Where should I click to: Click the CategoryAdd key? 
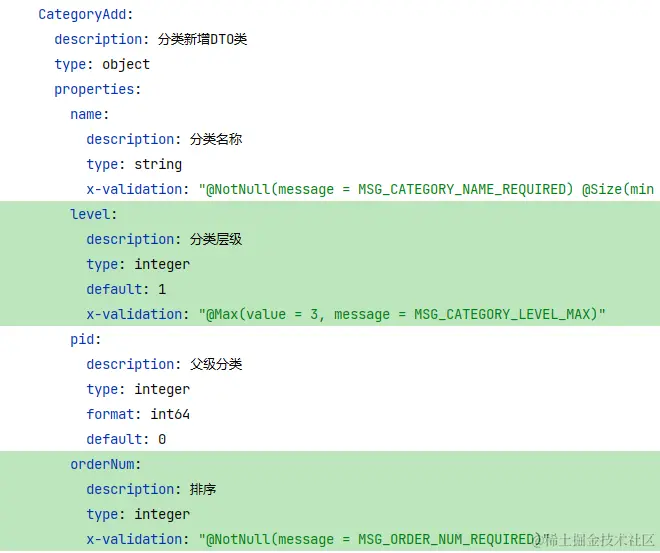point(84,14)
